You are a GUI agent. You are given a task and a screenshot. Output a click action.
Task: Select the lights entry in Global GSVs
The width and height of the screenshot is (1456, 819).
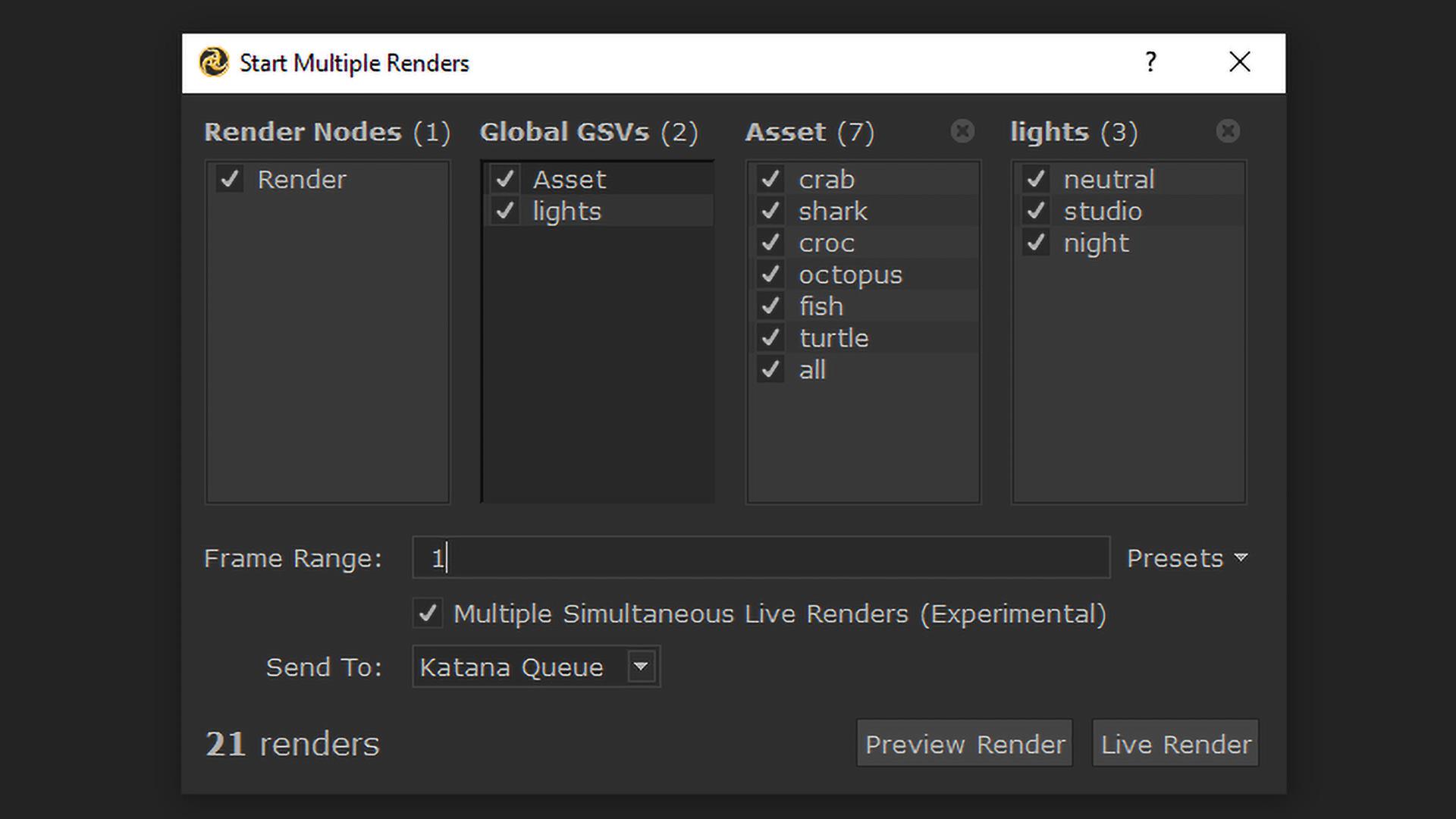click(x=567, y=212)
